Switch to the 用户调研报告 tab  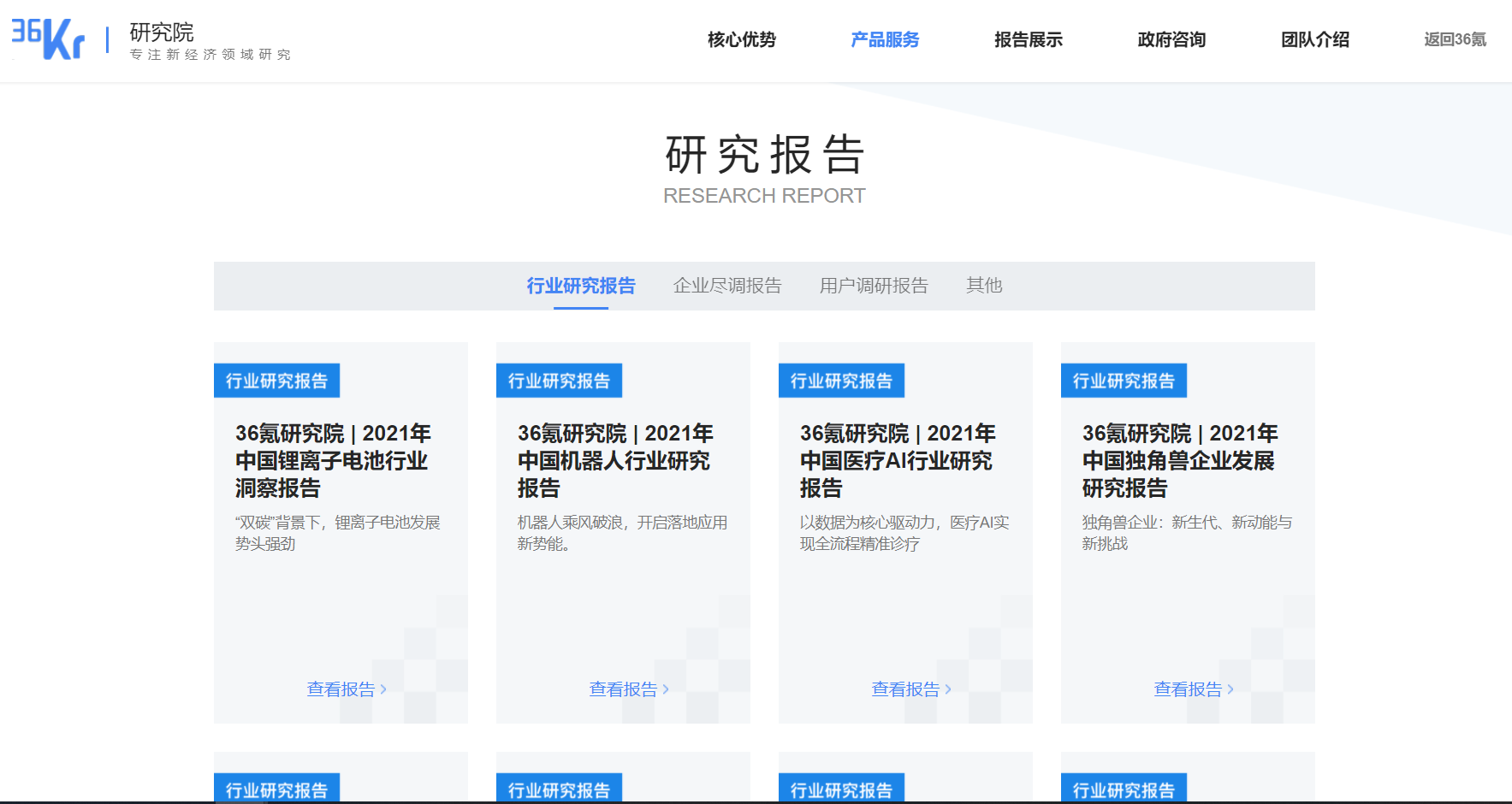point(874,286)
